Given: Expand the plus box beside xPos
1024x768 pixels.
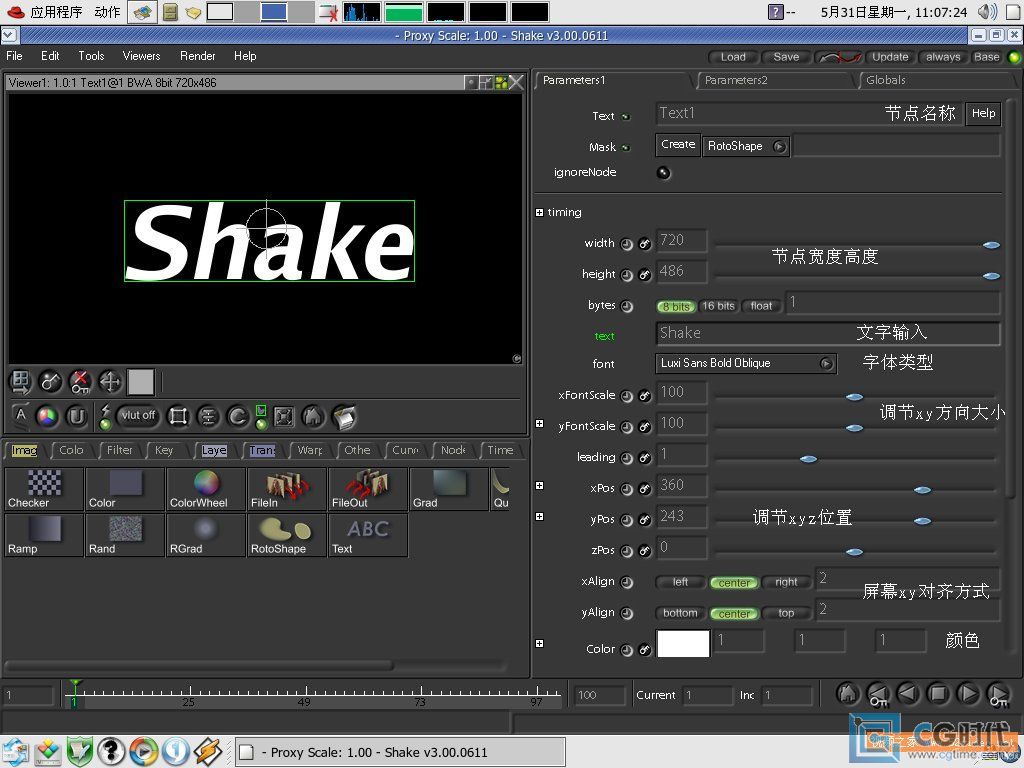Looking at the screenshot, I should coord(539,486).
